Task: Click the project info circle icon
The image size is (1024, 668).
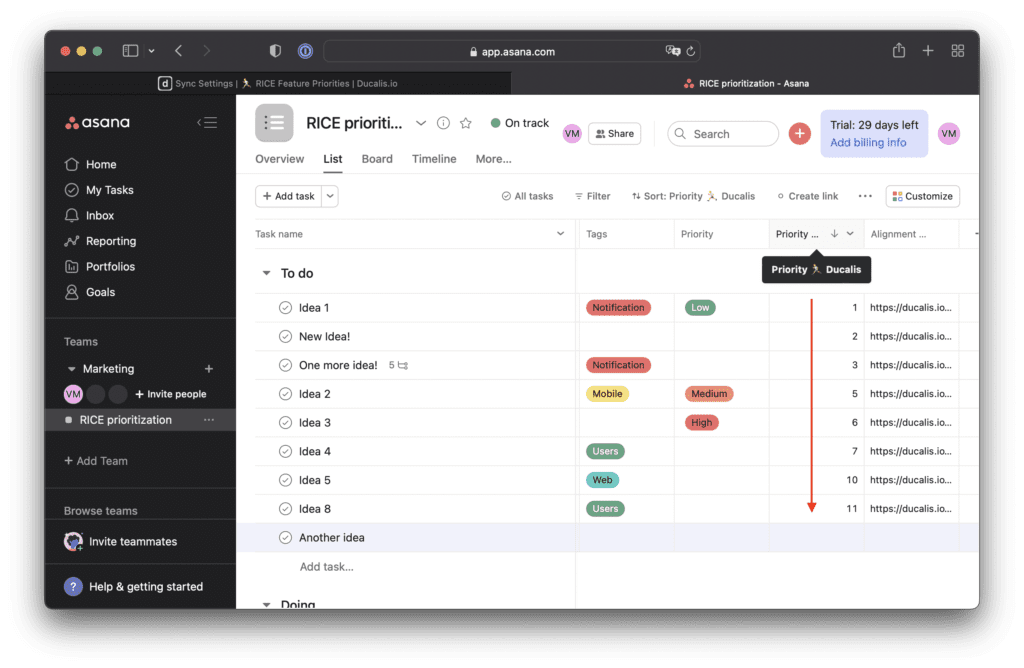Action: pyautogui.click(x=442, y=122)
